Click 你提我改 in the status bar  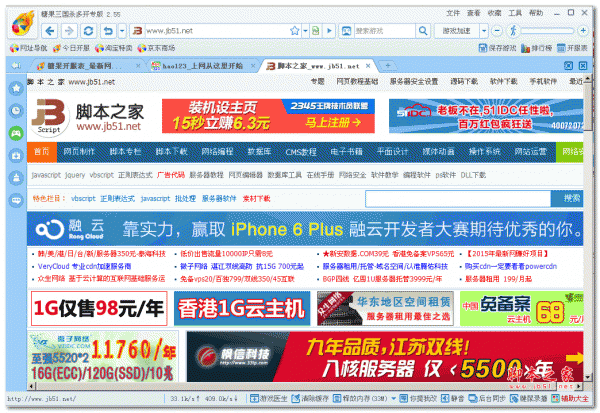[x=418, y=399]
